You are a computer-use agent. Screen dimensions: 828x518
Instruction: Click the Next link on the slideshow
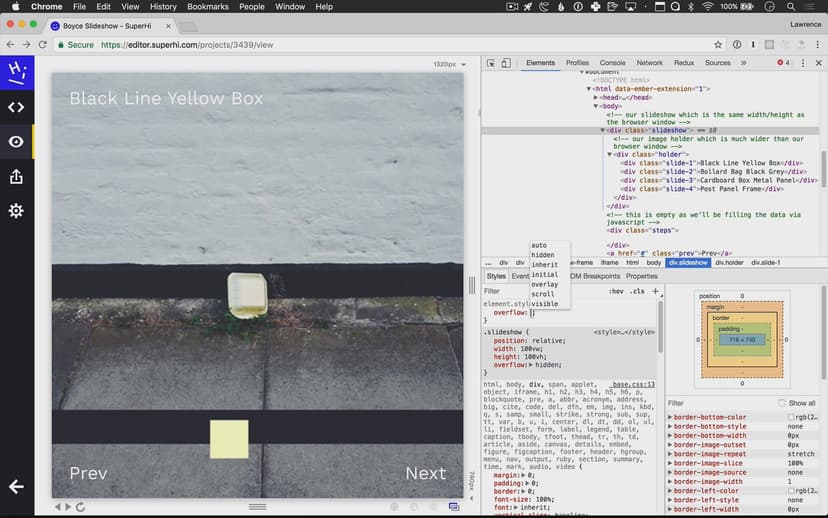[x=425, y=474]
